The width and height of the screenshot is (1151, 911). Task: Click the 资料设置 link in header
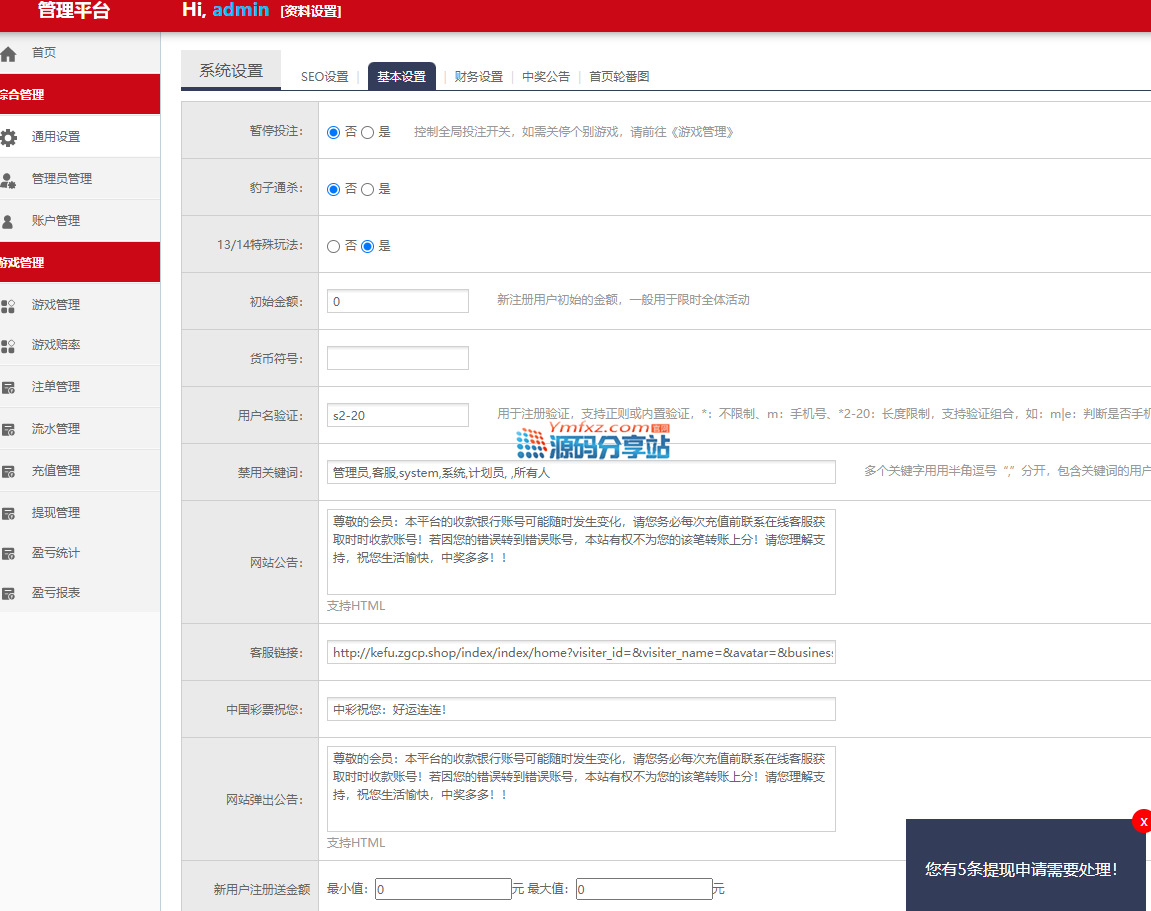click(x=310, y=12)
